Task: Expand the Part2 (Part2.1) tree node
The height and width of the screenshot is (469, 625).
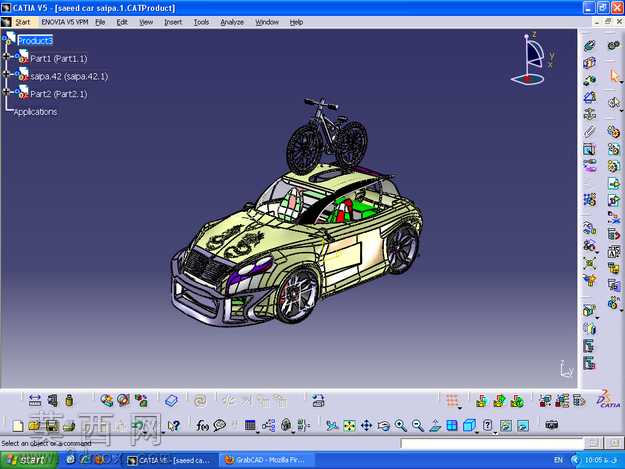Action: (x=6, y=92)
